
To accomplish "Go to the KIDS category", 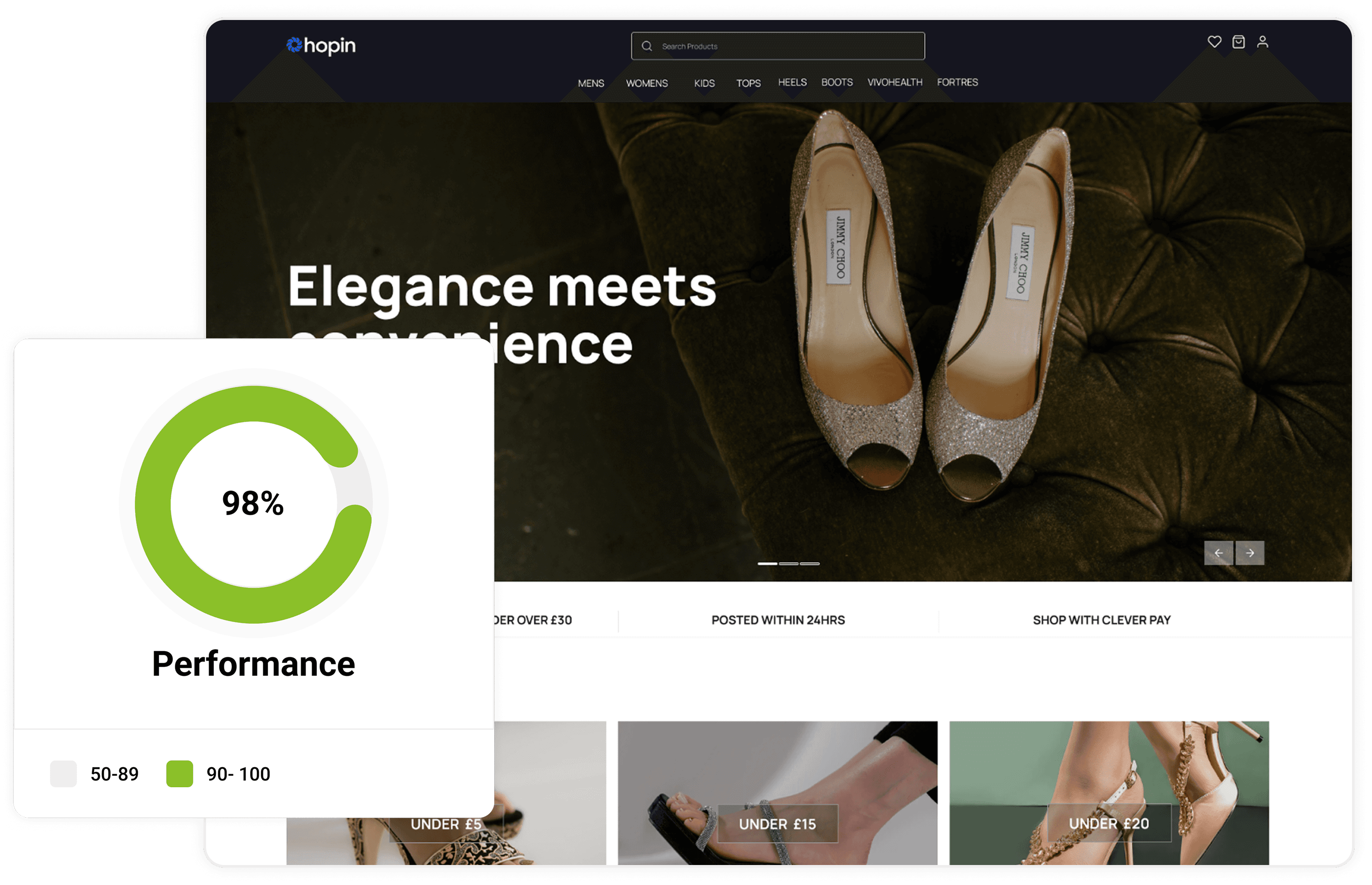I will (704, 83).
